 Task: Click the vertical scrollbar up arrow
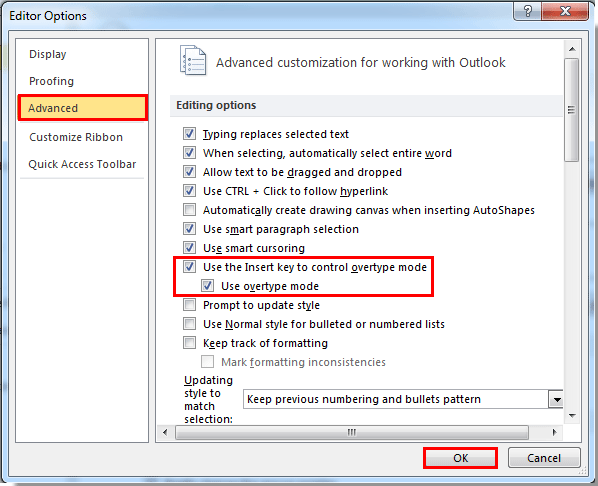coord(572,49)
